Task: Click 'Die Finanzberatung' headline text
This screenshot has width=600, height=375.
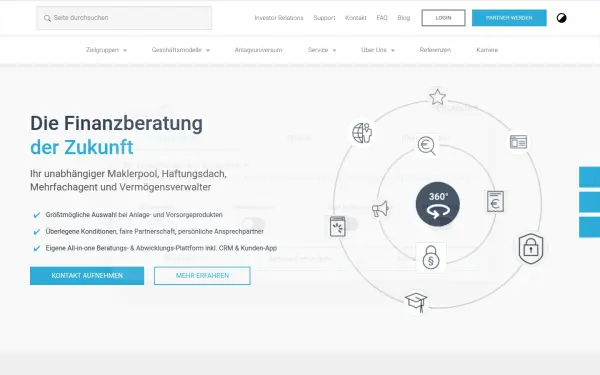Action: tap(116, 124)
